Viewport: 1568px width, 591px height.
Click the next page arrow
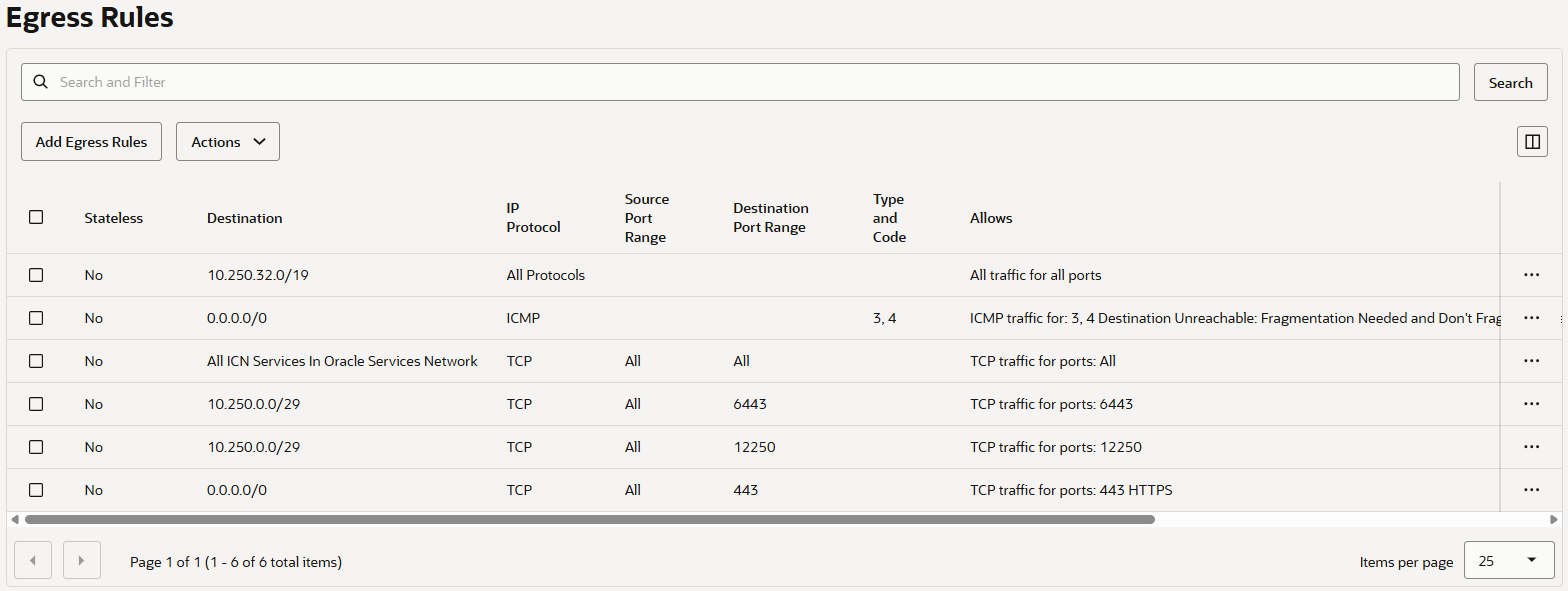81,560
